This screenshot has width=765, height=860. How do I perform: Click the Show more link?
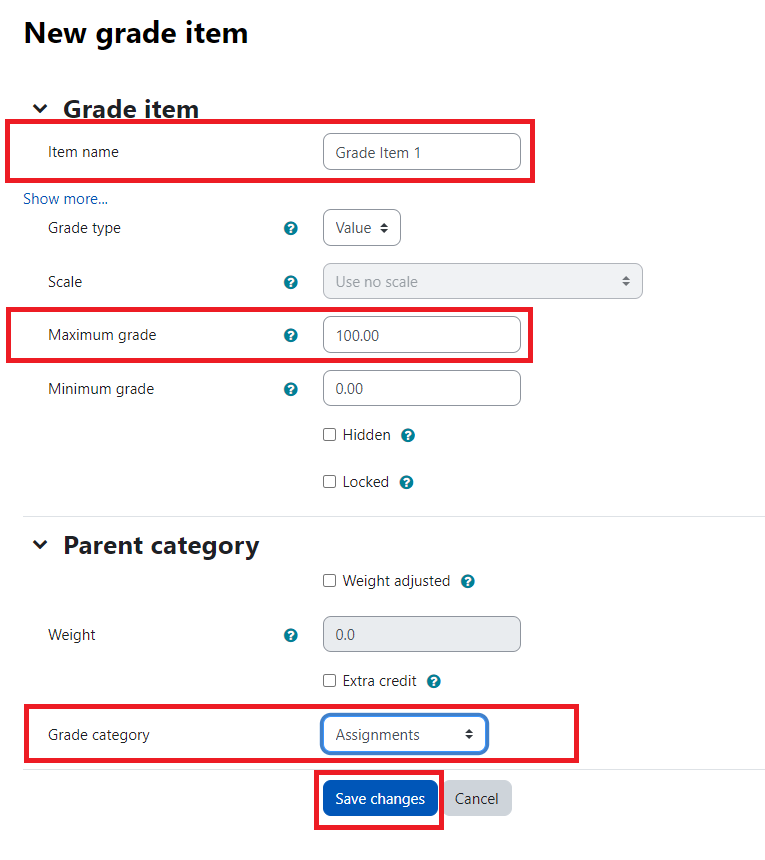coord(65,198)
